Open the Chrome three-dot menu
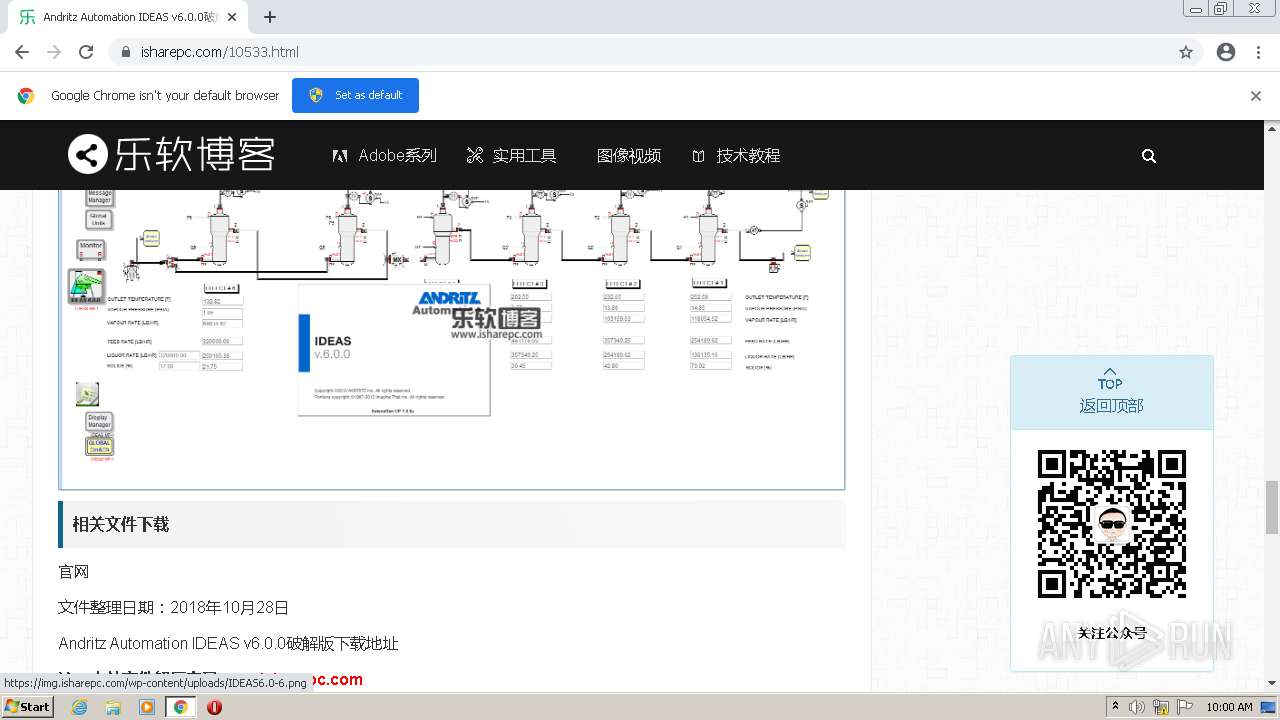Screen dimensions: 1280x720 1258,52
